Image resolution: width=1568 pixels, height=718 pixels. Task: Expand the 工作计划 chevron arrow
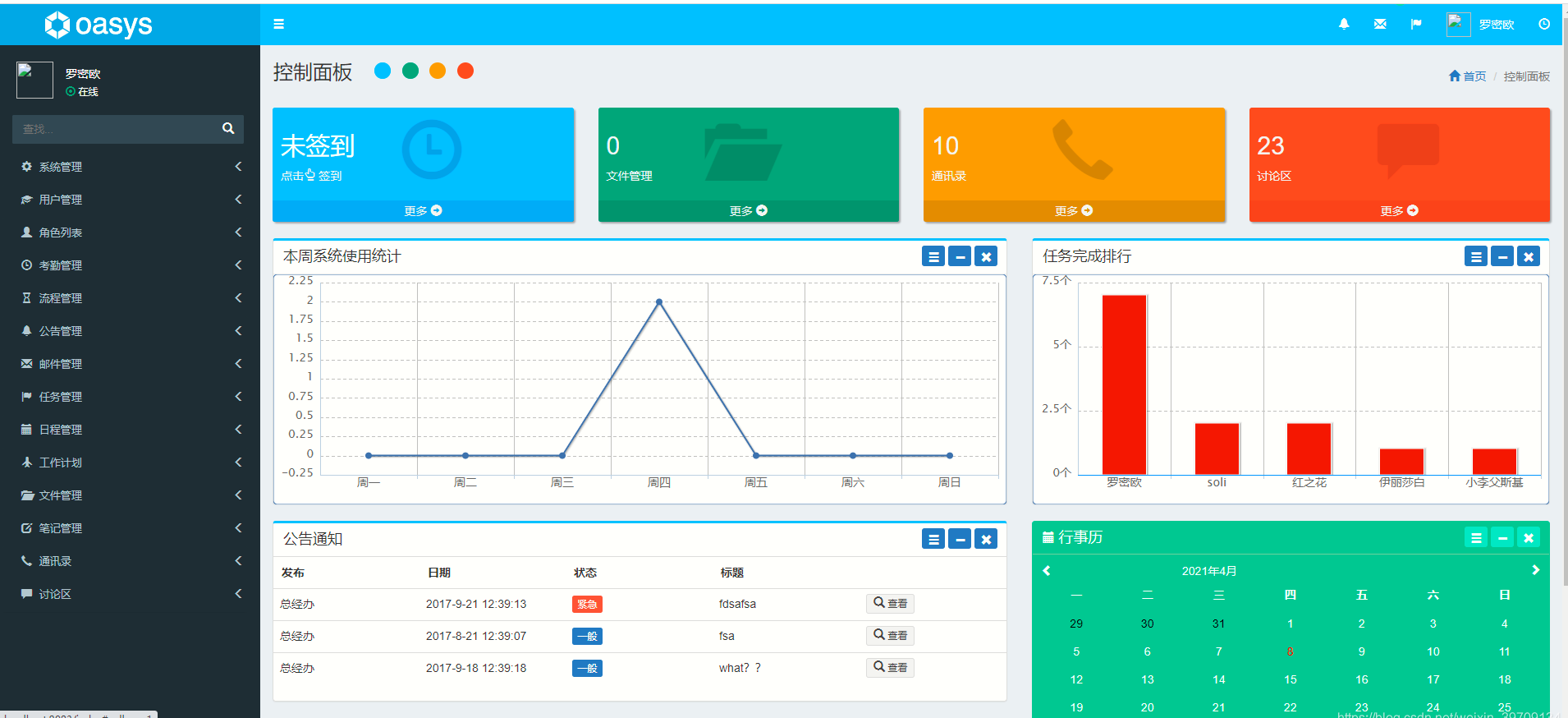pos(238,462)
